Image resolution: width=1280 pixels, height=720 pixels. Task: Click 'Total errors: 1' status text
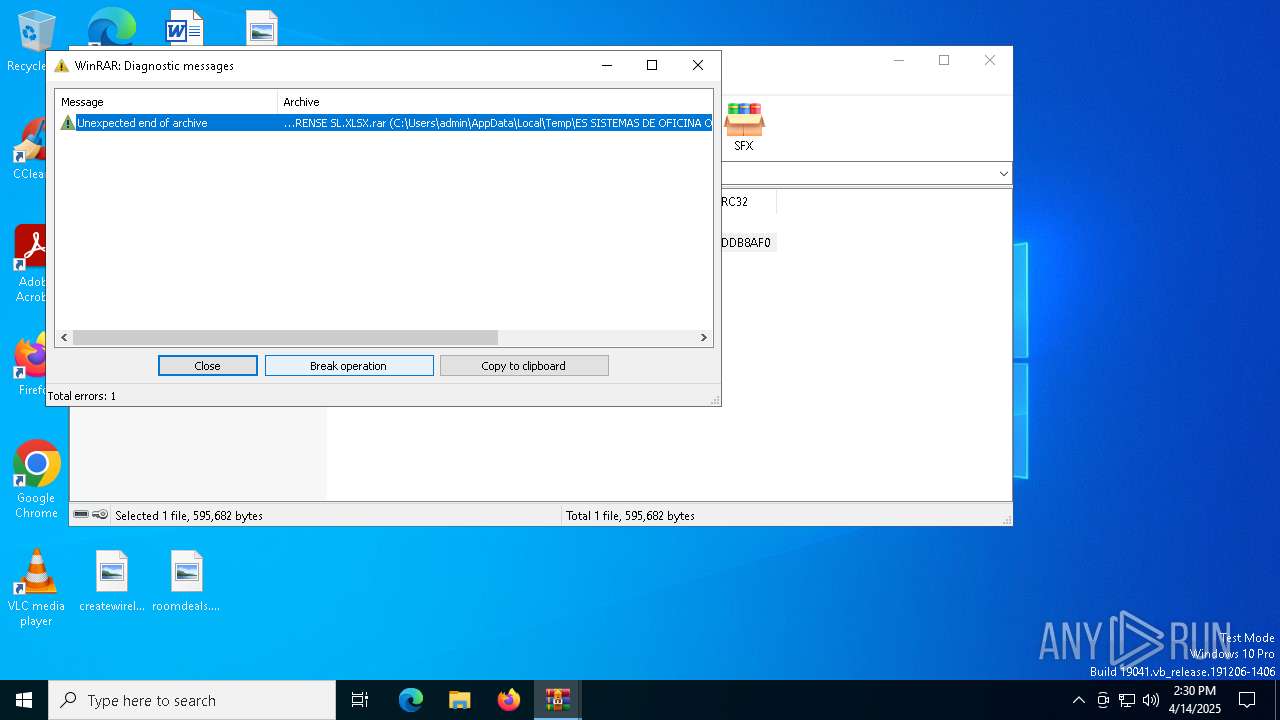(x=82, y=396)
